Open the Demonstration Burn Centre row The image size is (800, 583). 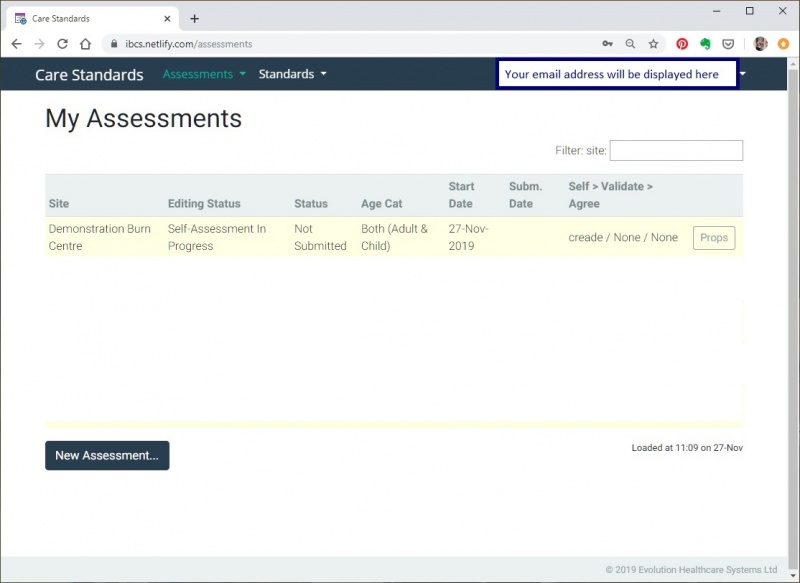tap(394, 237)
